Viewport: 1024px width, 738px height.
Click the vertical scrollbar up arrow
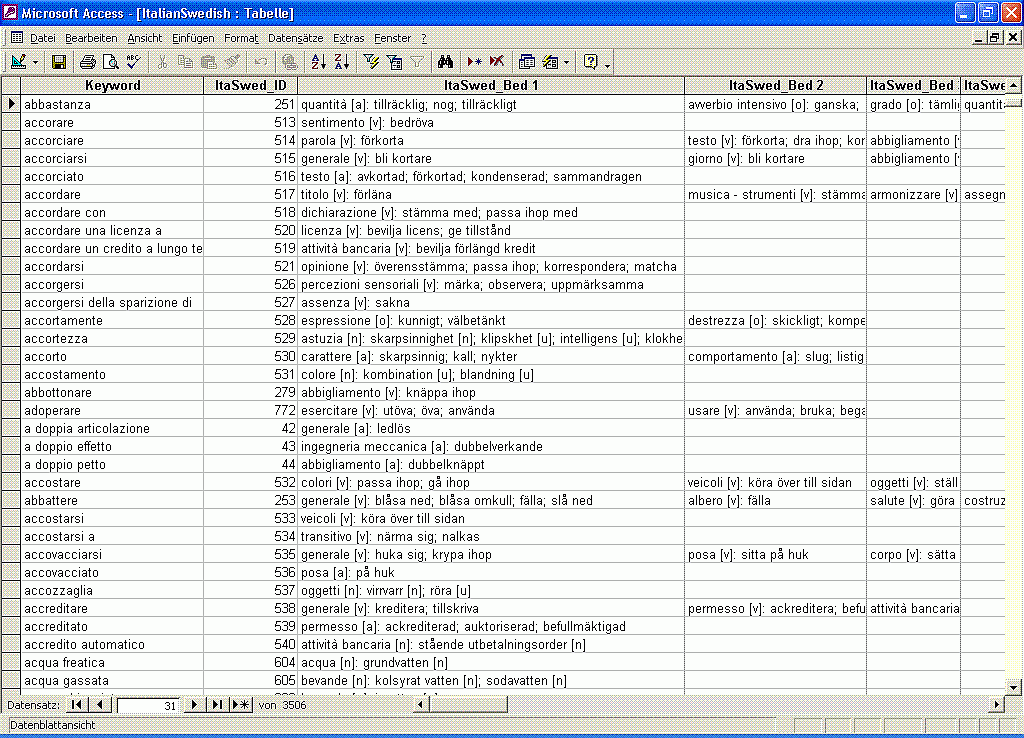pyautogui.click(x=1014, y=85)
